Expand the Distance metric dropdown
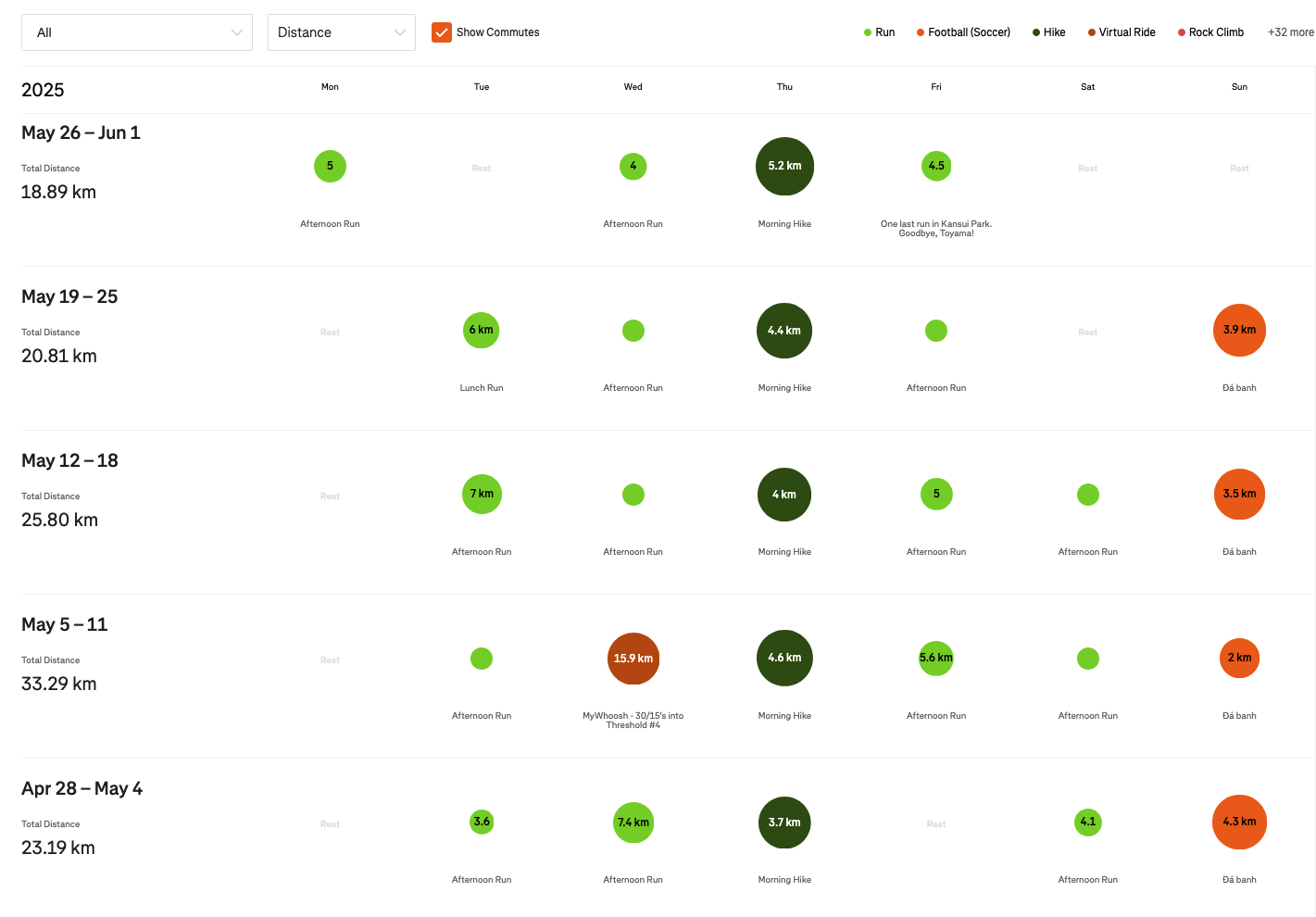1316x917 pixels. coord(341,32)
